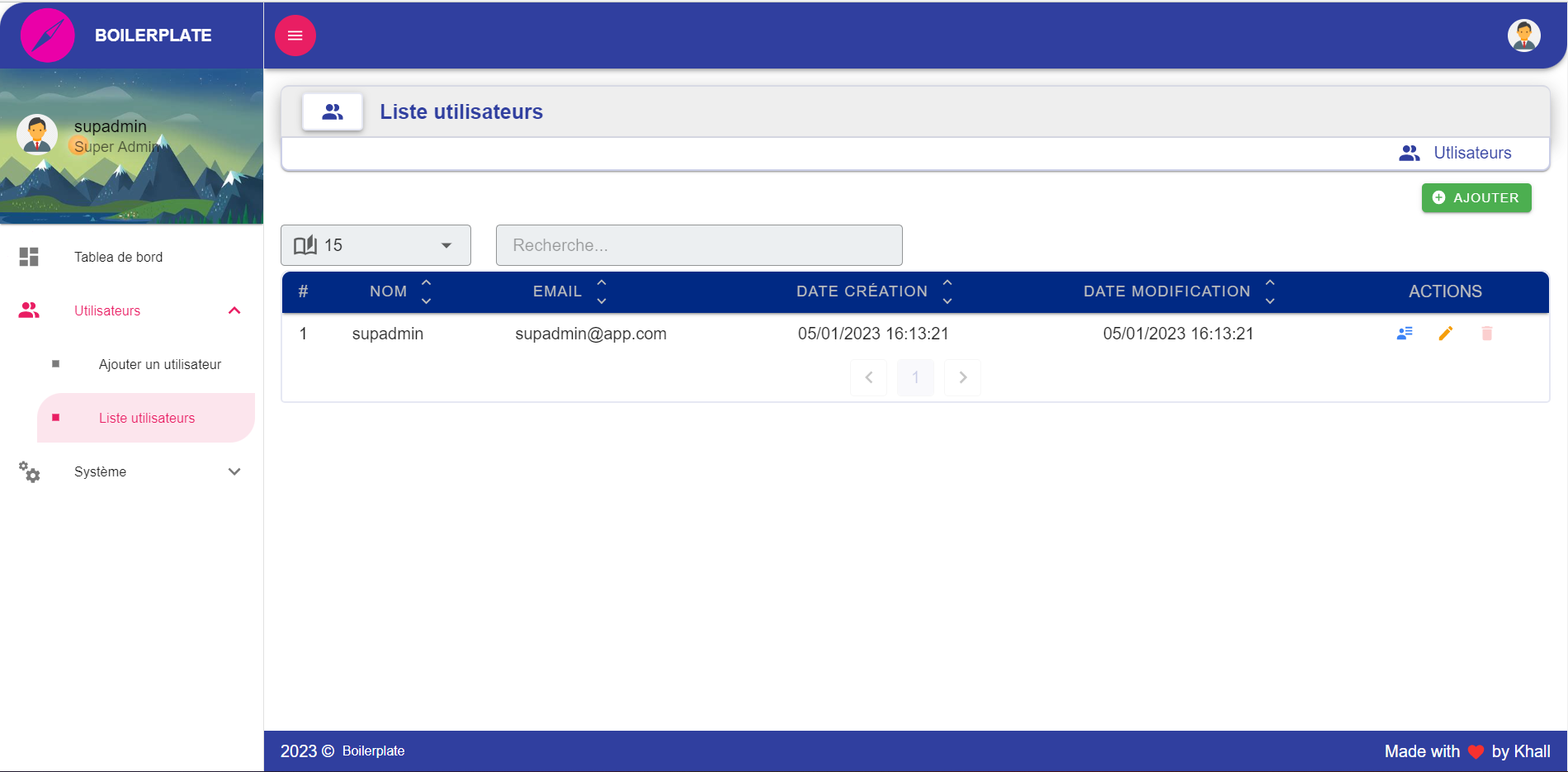Sort by the NOM column arrows
The height and width of the screenshot is (772, 1568).
point(426,291)
